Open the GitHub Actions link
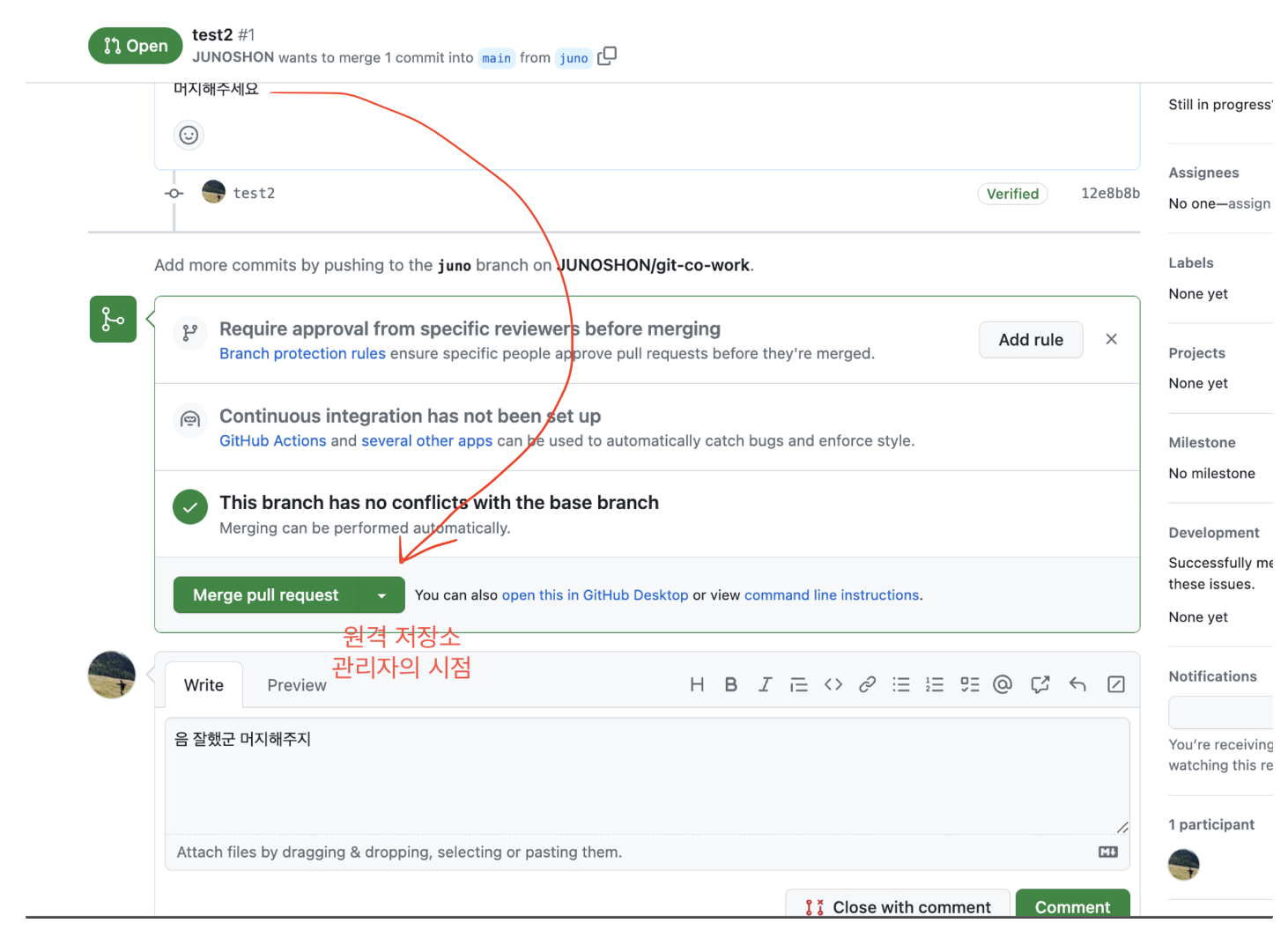Screen dimensions: 1288x930 pyautogui.click(x=272, y=440)
